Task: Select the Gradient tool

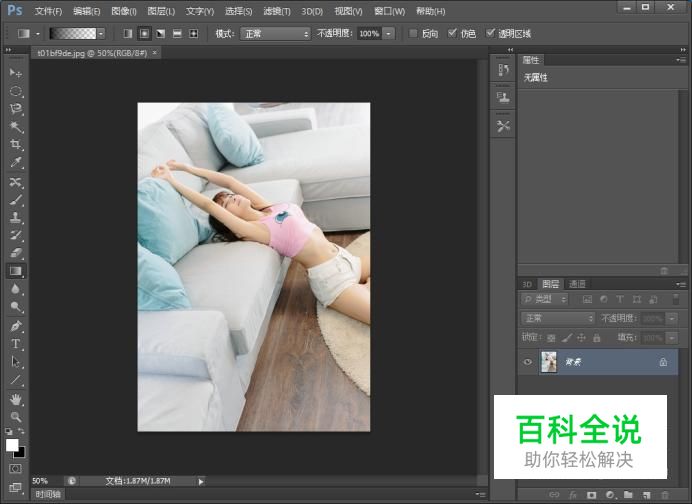Action: click(16, 271)
